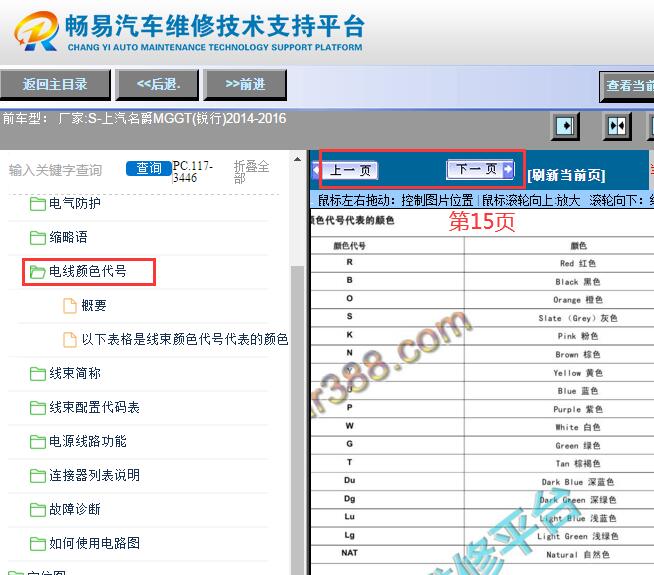Click the Du color code cell
654x575 pixels.
click(350, 480)
